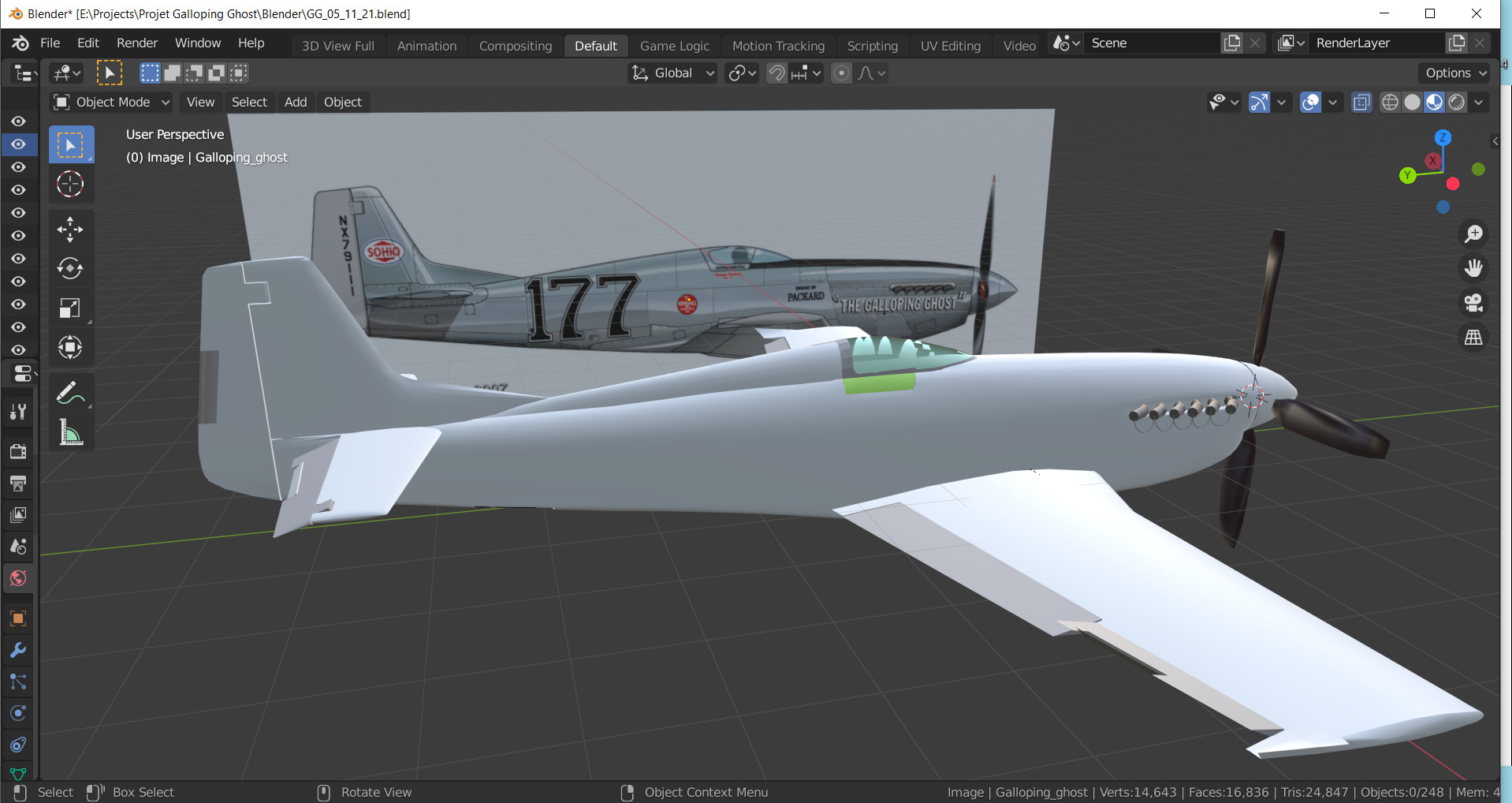Click the zoom magnifier viewport button
Viewport: 1512px width, 803px height.
1473,234
